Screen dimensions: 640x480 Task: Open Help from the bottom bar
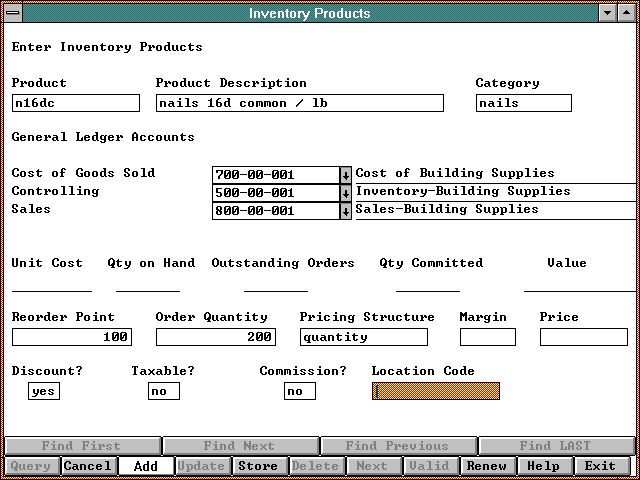543,466
